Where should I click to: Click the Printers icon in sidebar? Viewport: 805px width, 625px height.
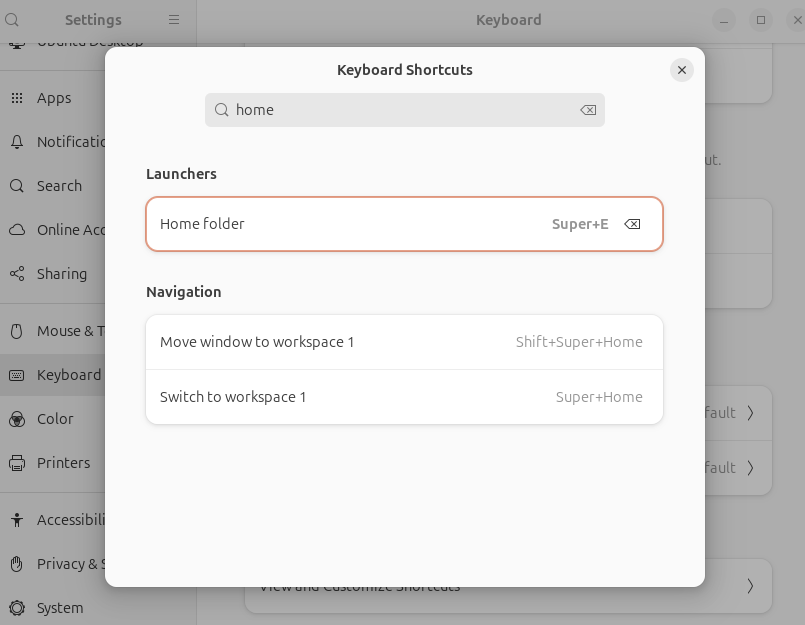(x=17, y=463)
